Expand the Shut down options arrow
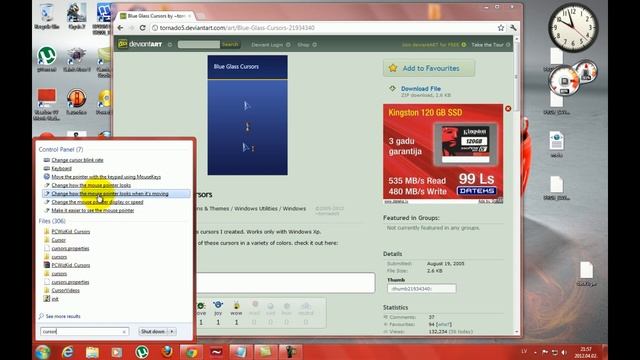Image resolution: width=640 pixels, height=360 pixels. click(x=172, y=331)
